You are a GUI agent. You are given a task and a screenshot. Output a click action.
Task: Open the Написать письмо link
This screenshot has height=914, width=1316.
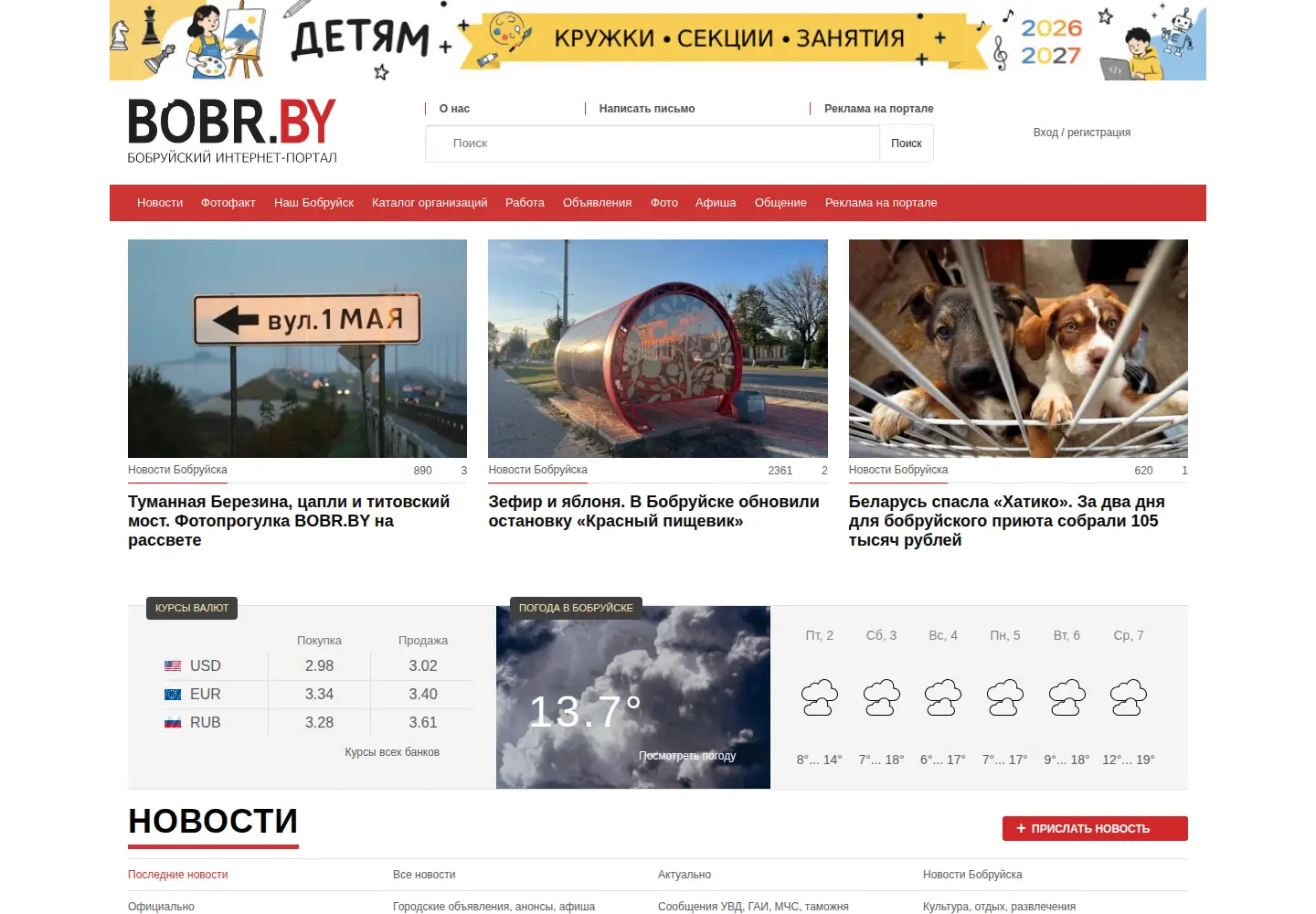[647, 109]
